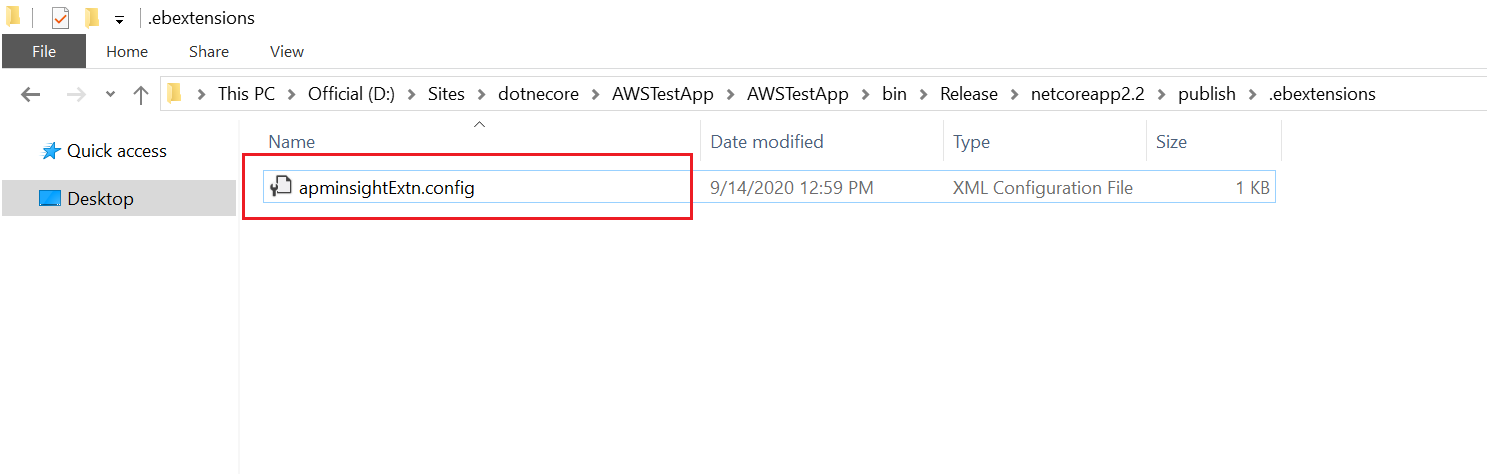The image size is (1487, 474).
Task: Sort files by the Date modified column
Action: pos(766,142)
